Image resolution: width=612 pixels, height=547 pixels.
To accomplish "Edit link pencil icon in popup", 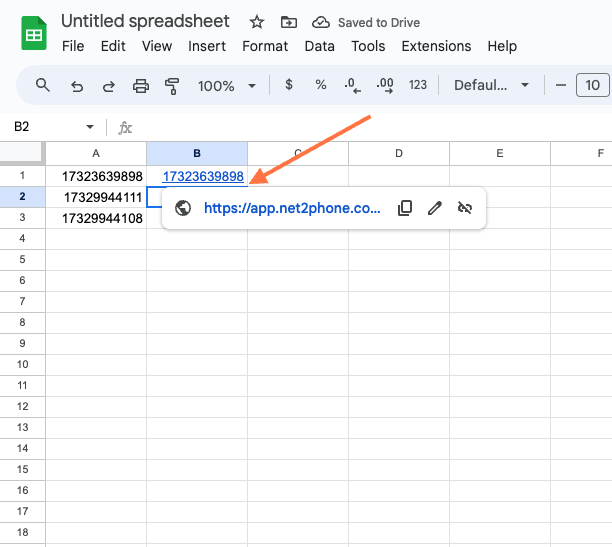I will click(434, 208).
